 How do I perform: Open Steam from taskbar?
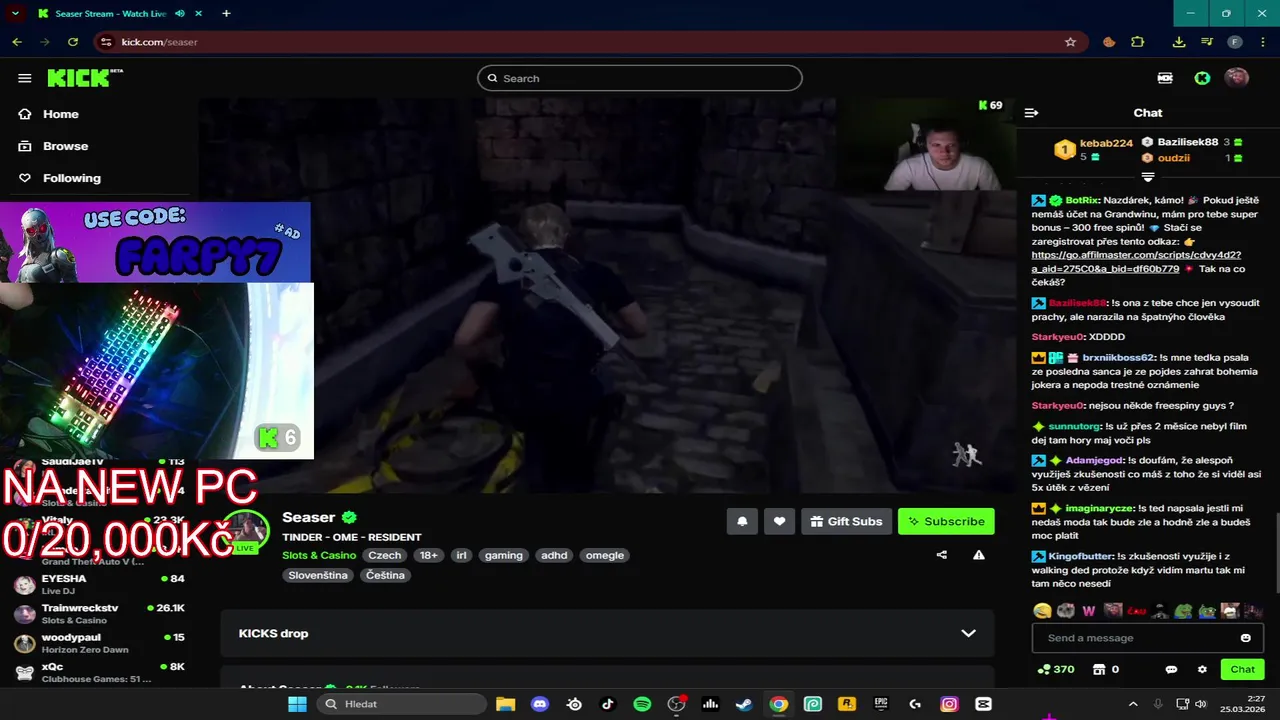[744, 704]
